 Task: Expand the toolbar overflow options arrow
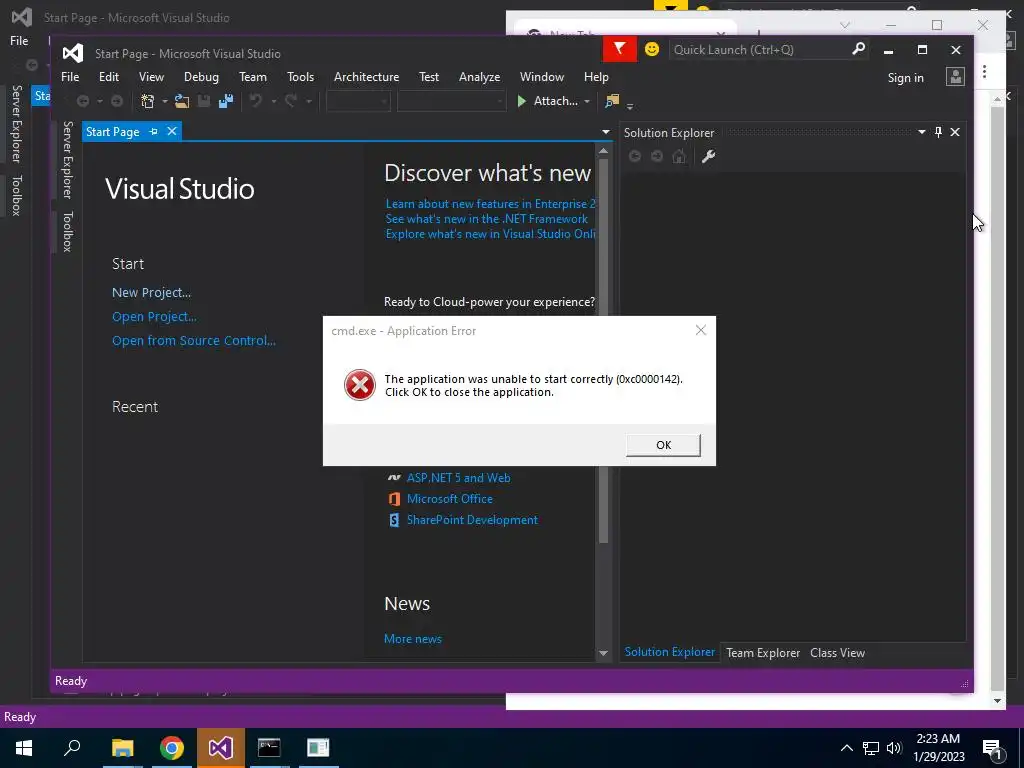[630, 106]
